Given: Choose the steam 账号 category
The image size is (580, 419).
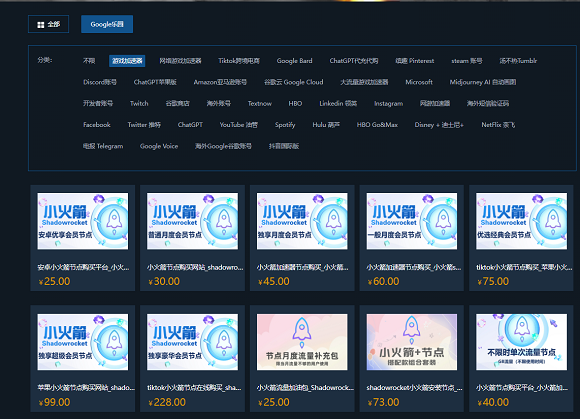Looking at the screenshot, I should (x=466, y=61).
